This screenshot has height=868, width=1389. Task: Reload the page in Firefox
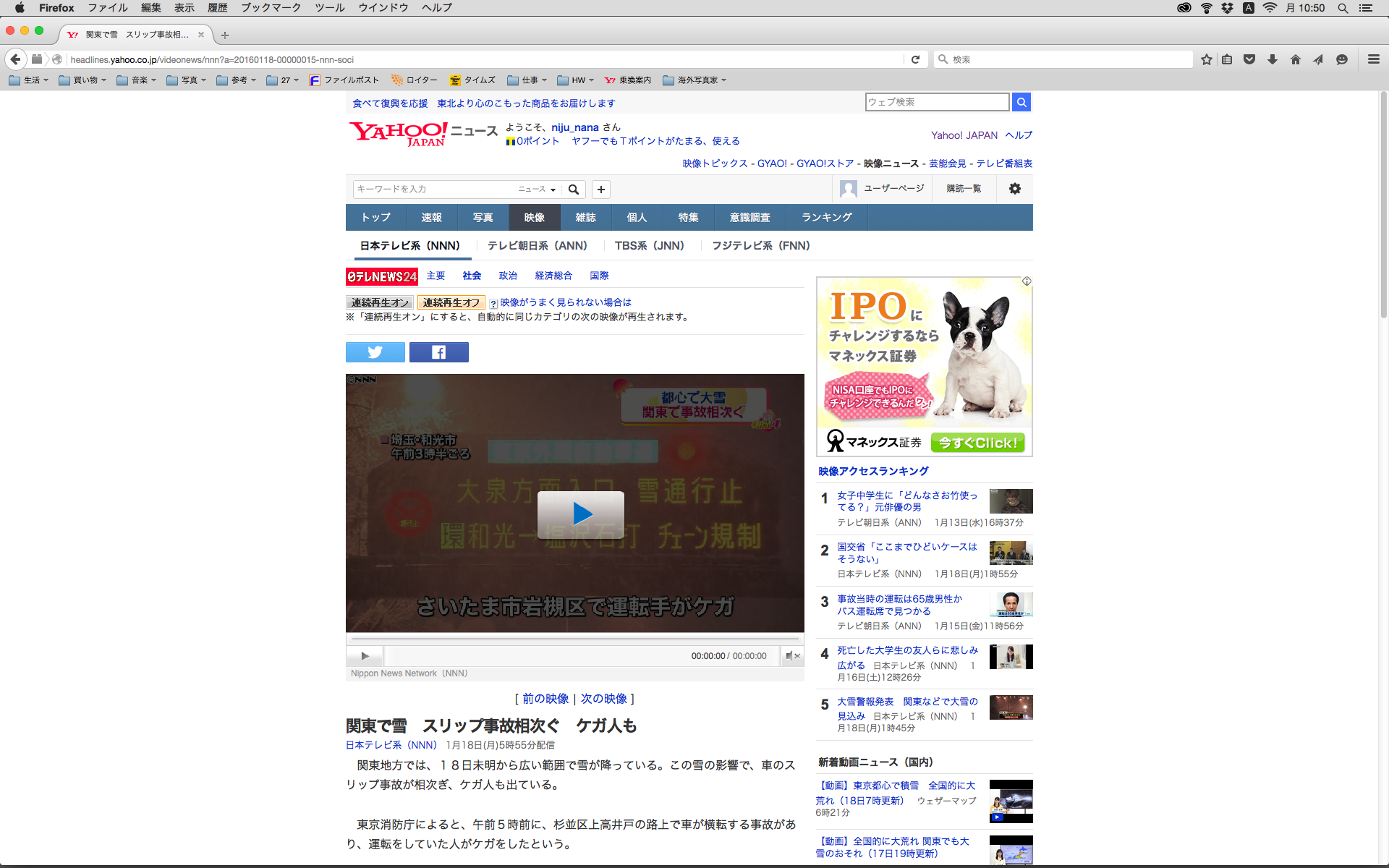915,59
